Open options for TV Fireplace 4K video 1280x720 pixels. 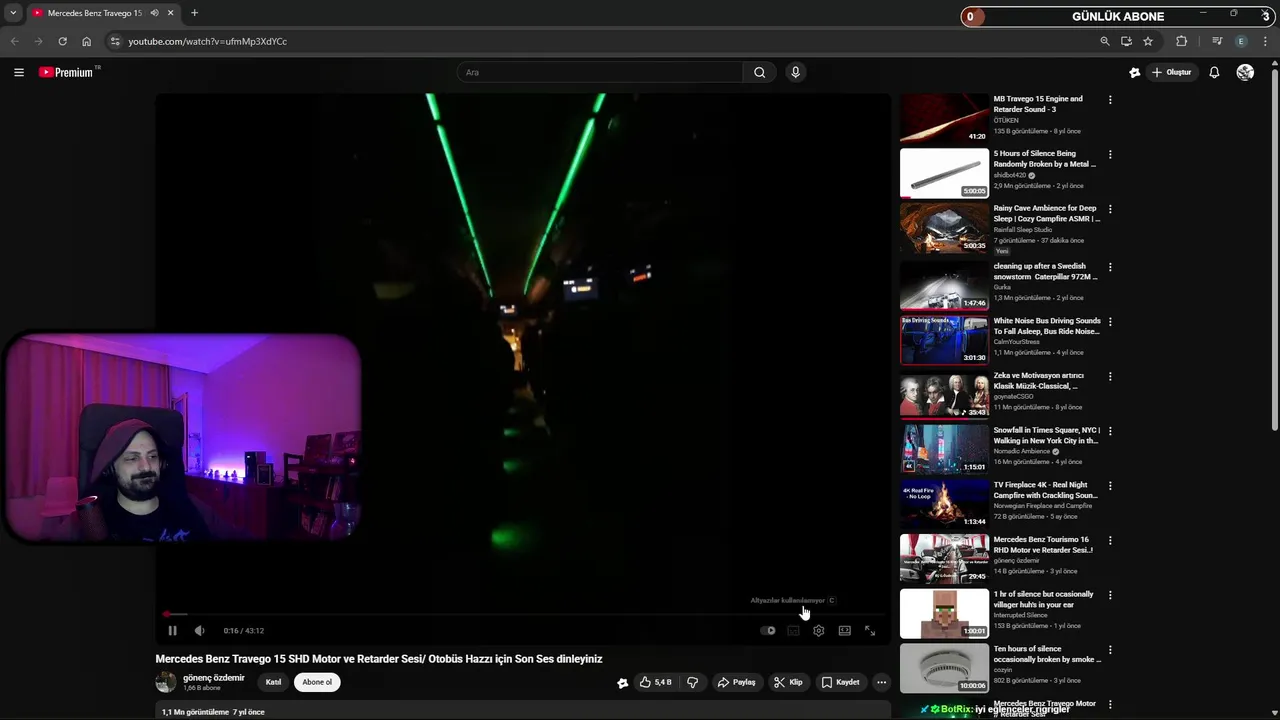[1109, 486]
